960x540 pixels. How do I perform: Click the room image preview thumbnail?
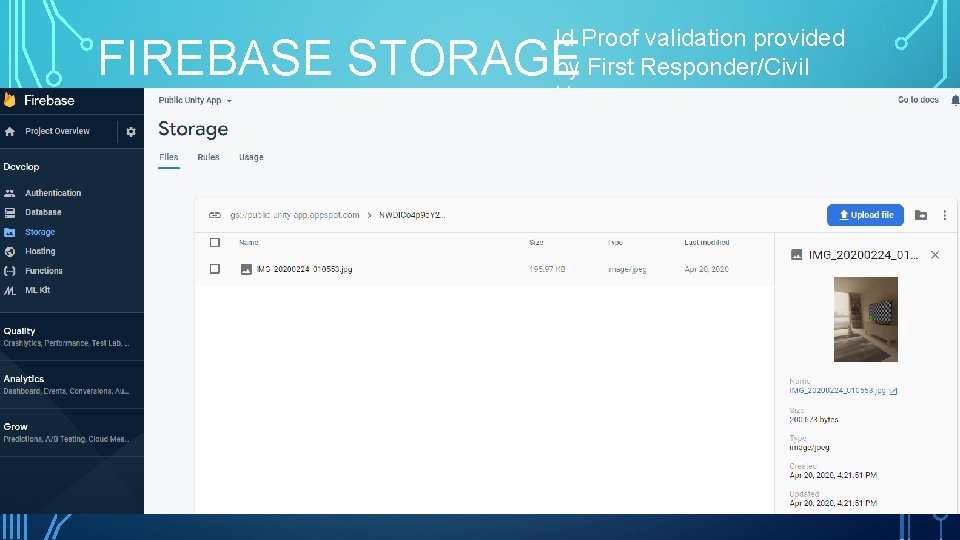tap(866, 320)
